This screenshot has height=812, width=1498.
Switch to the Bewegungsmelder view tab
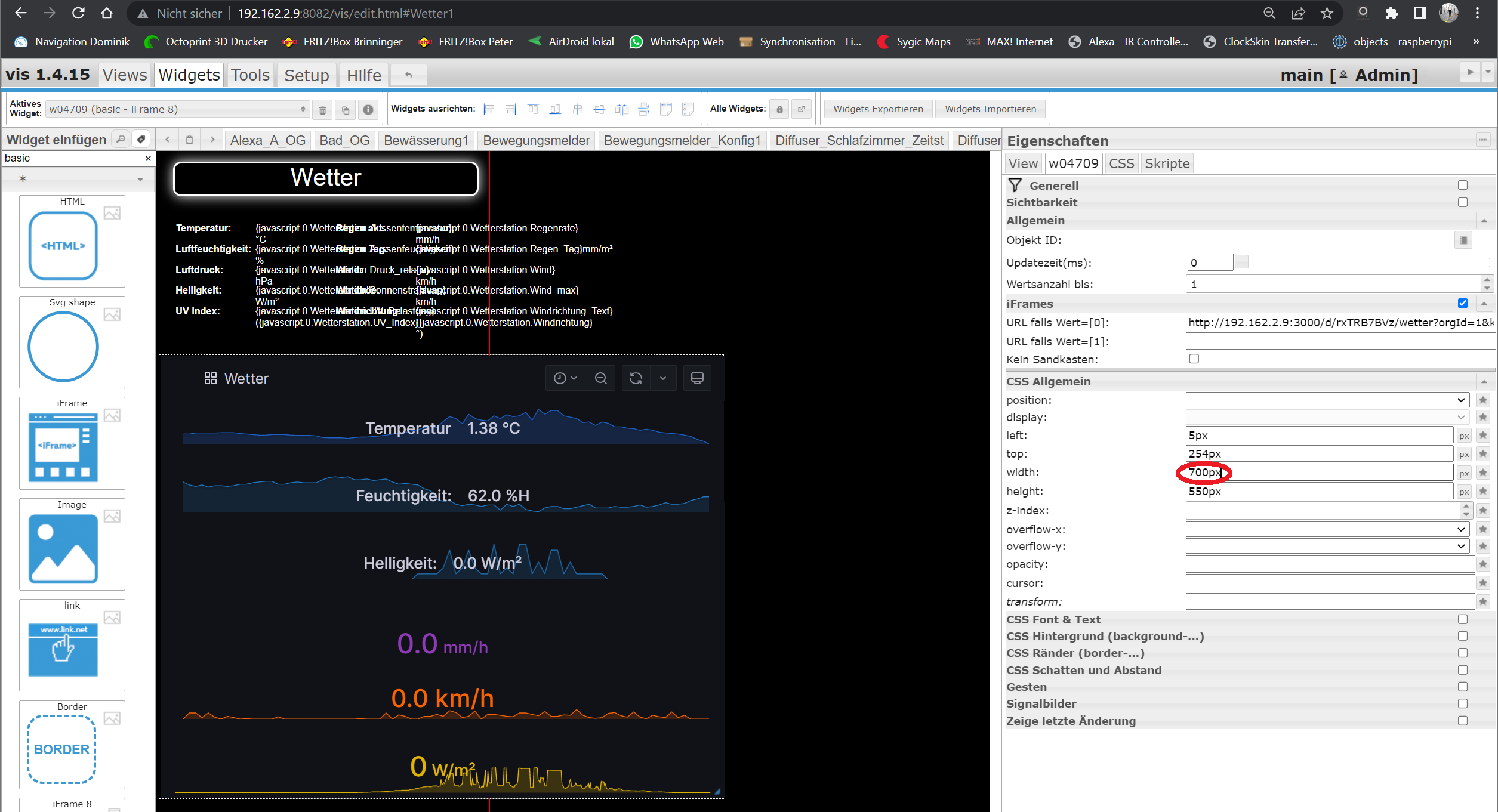[536, 140]
